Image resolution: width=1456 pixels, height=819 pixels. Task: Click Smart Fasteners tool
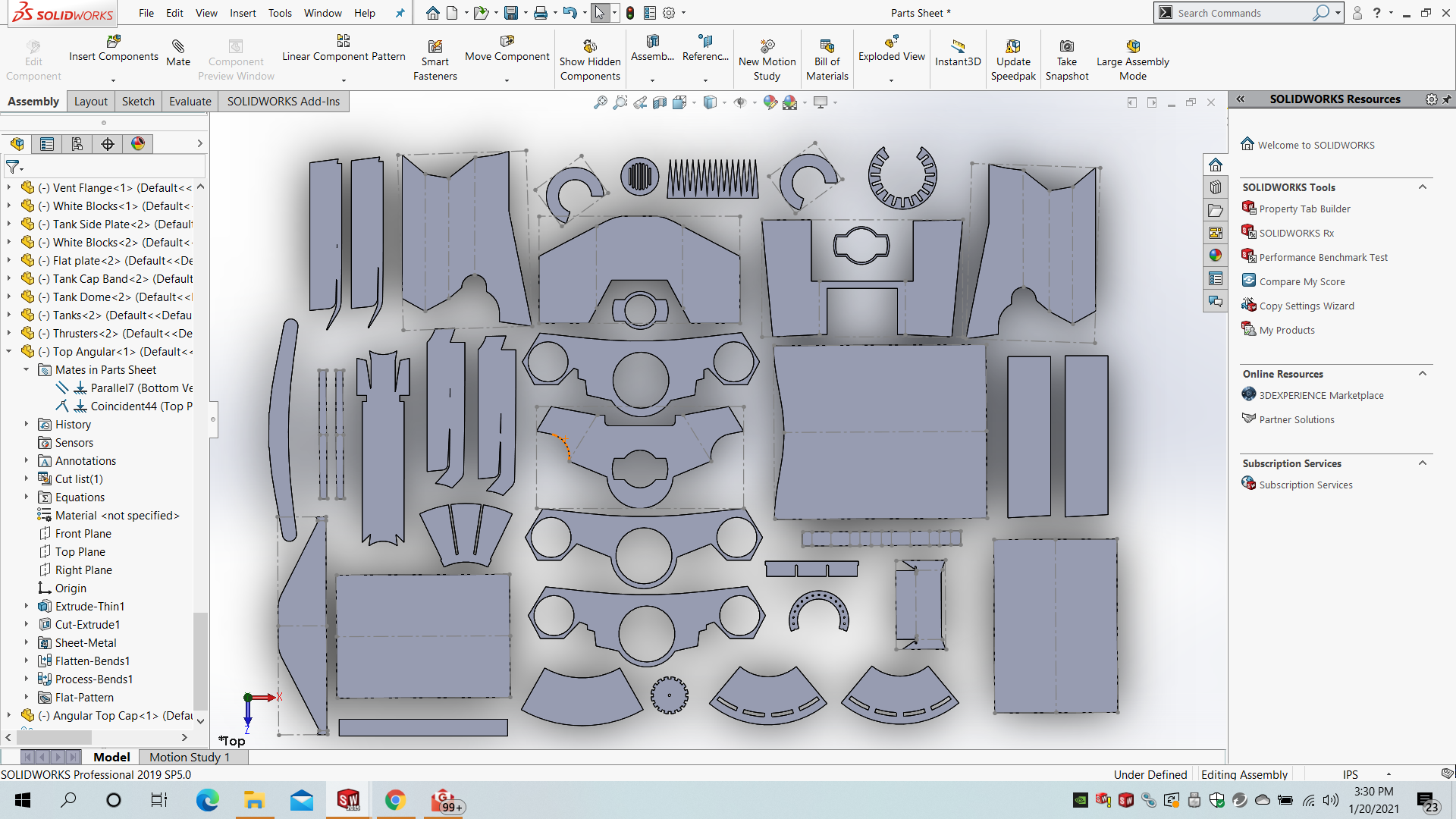point(435,59)
